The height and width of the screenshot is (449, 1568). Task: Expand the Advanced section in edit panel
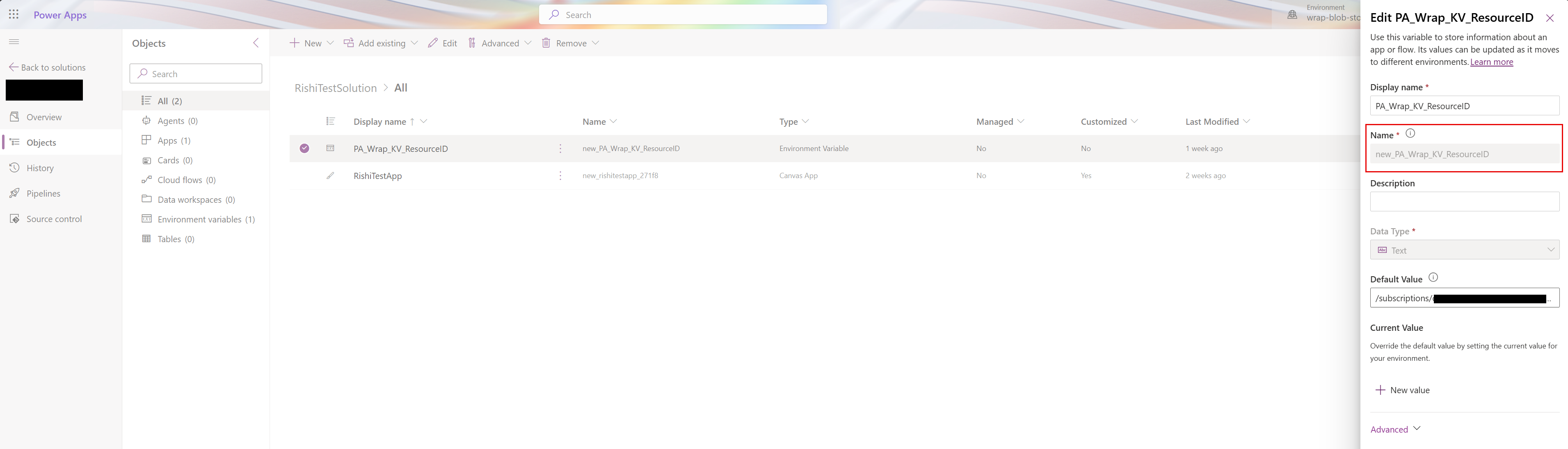tap(1395, 429)
